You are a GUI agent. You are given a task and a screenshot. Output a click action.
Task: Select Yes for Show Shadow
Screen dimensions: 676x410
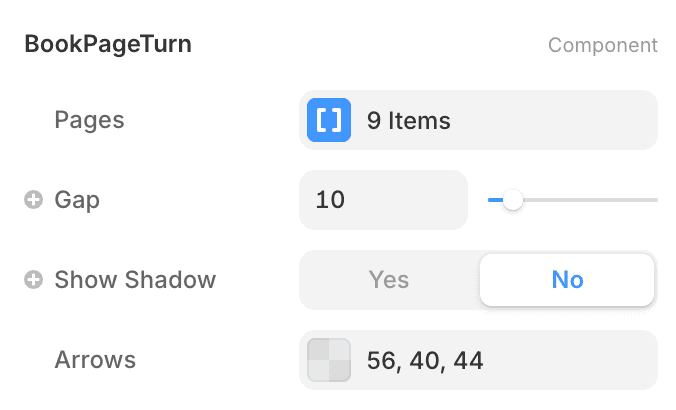pos(389,280)
